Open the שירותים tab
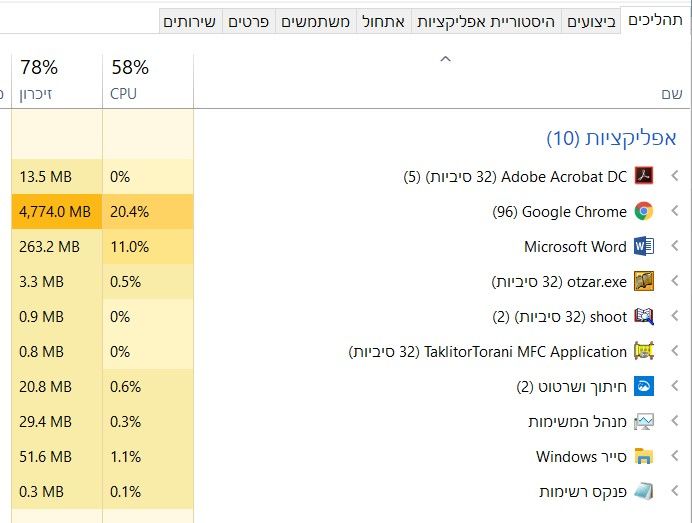692x523 pixels. coord(189,21)
